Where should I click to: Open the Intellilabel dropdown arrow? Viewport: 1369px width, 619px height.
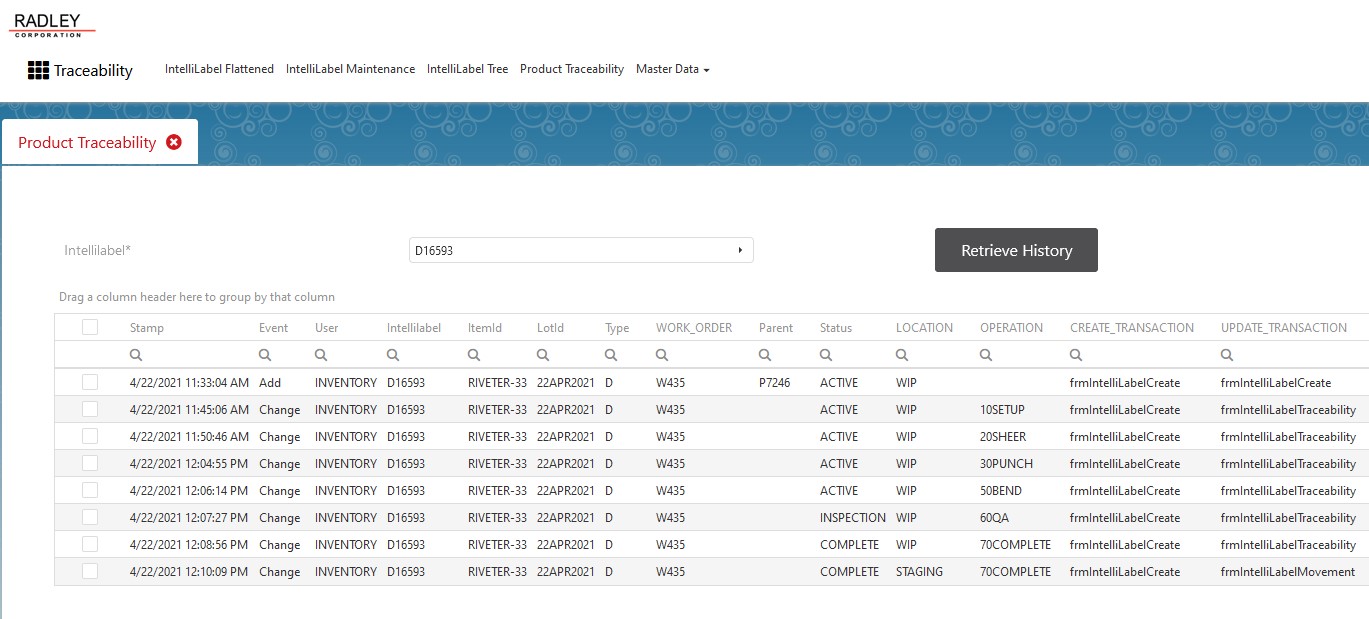pos(739,250)
